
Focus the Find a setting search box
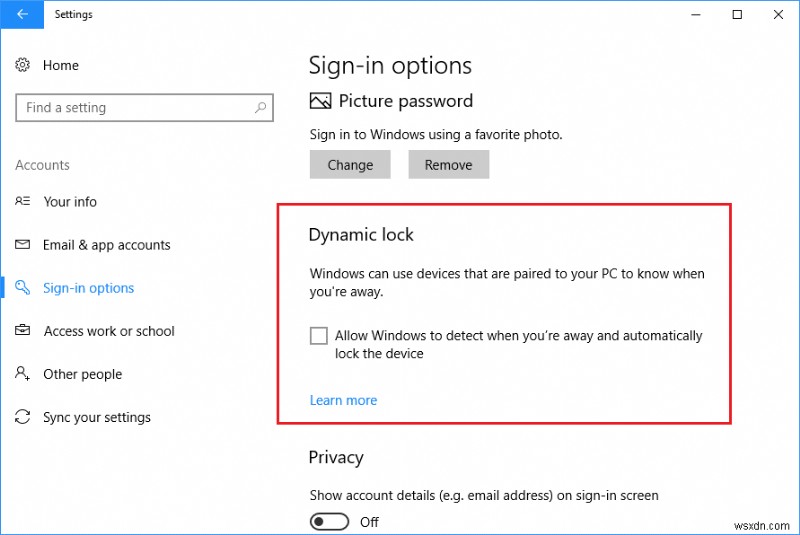144,108
